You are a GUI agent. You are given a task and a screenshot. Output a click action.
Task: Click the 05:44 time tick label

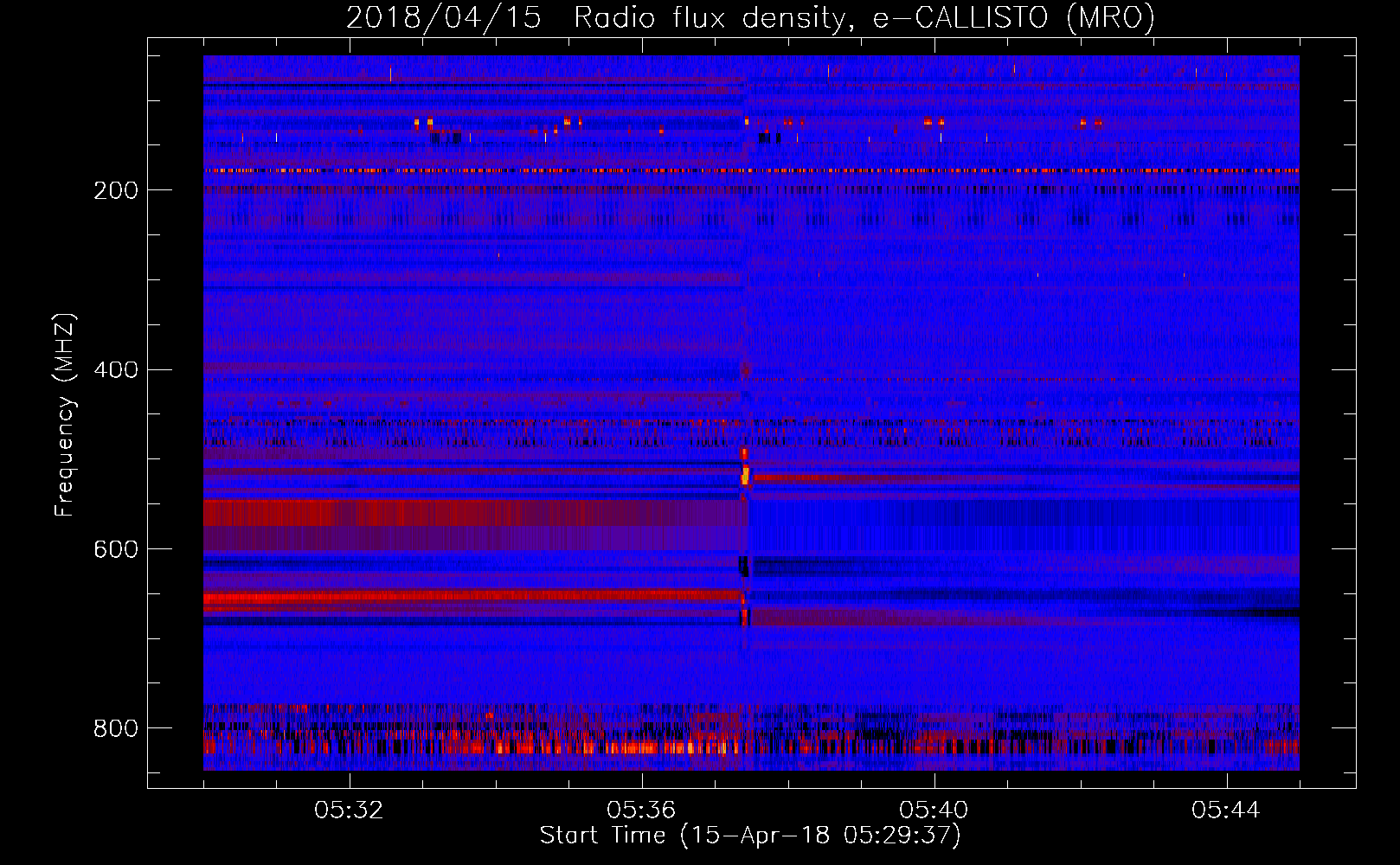1226,811
